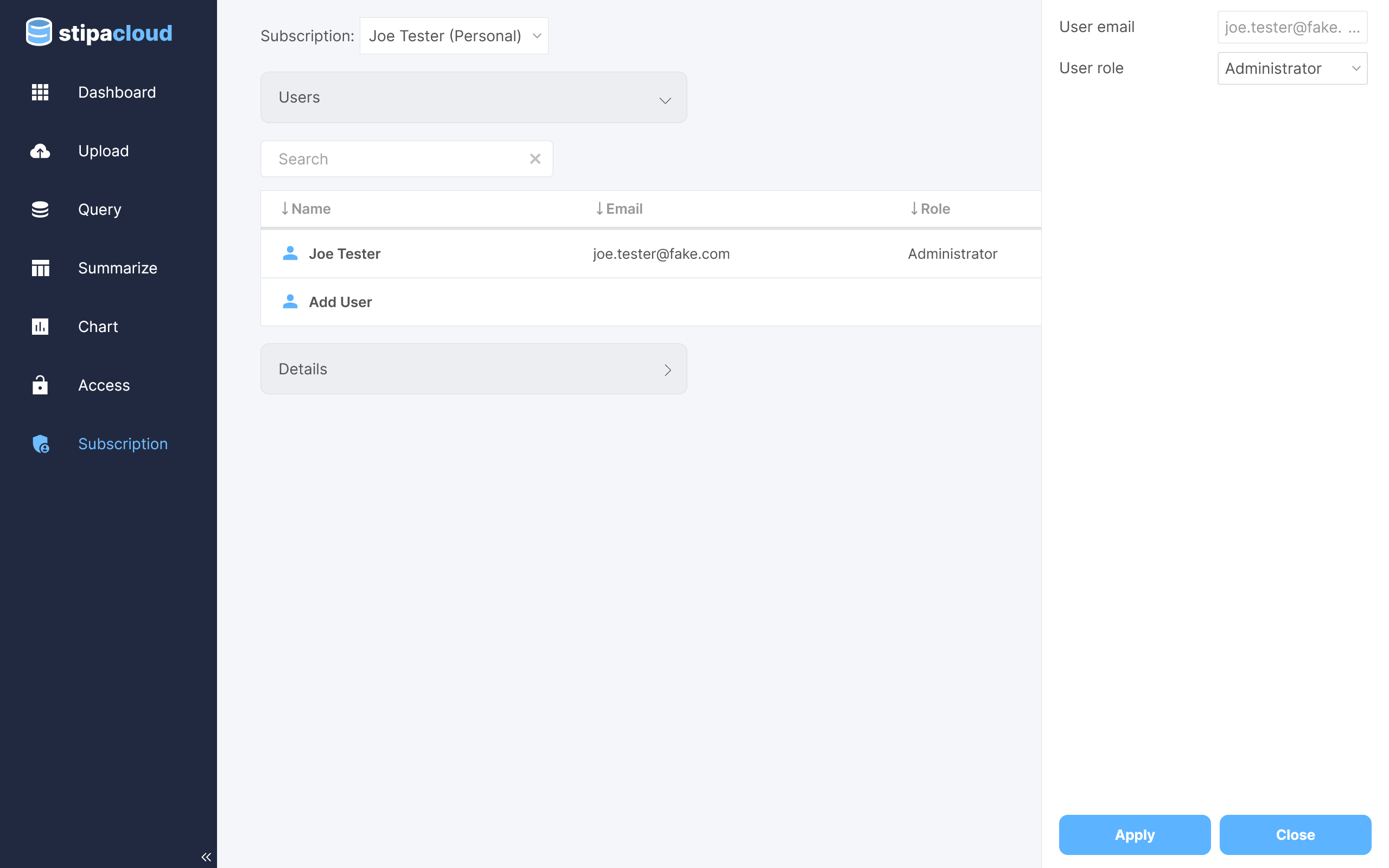Image resolution: width=1389 pixels, height=868 pixels.
Task: Click the Access lock icon
Action: [x=40, y=385]
